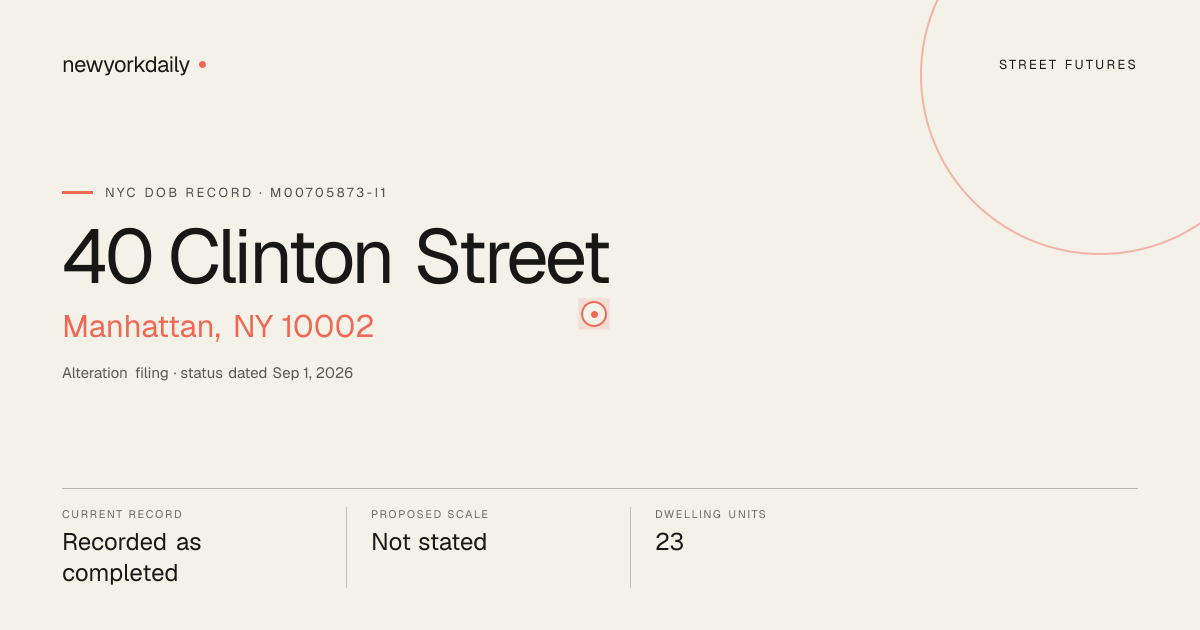
Task: Click the vertical divider before Dwelling Units
Action: [630, 547]
